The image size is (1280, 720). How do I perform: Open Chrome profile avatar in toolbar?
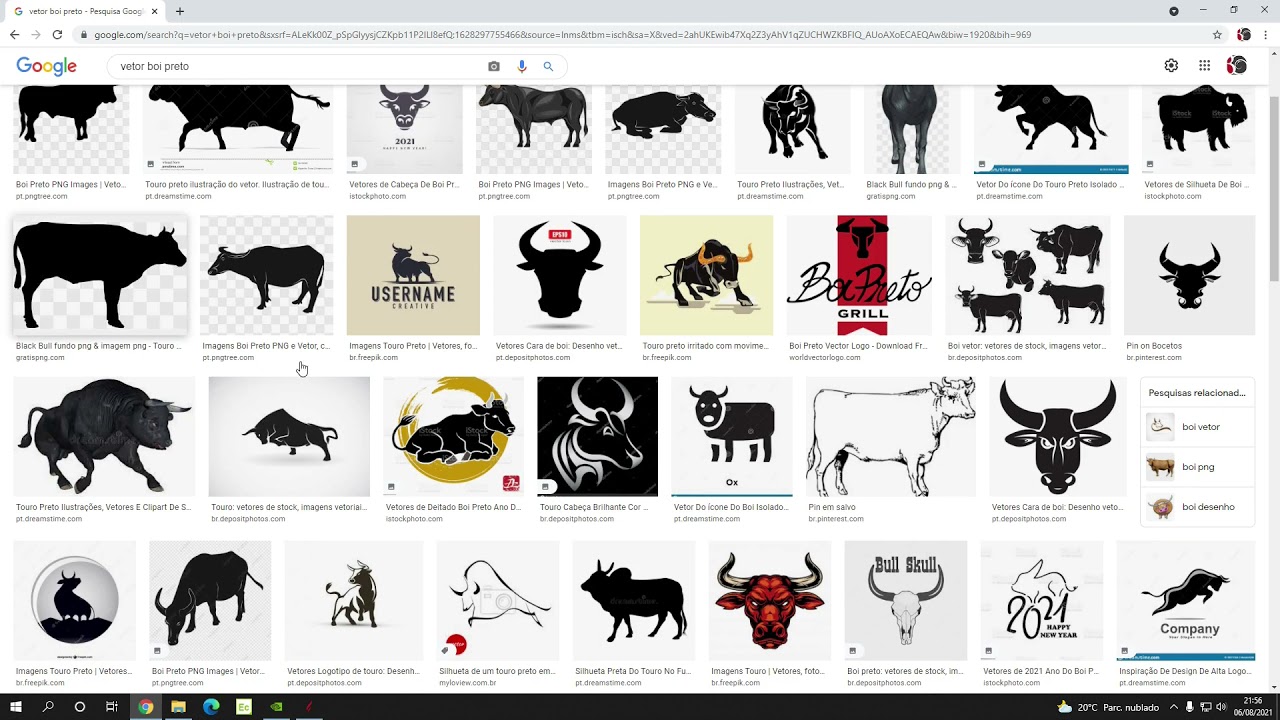pos(1244,34)
